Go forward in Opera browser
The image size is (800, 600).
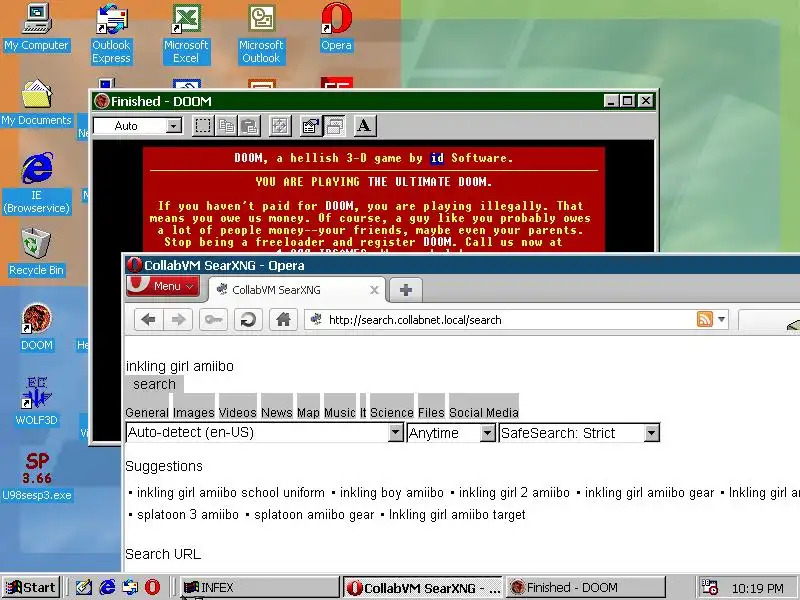click(x=178, y=320)
